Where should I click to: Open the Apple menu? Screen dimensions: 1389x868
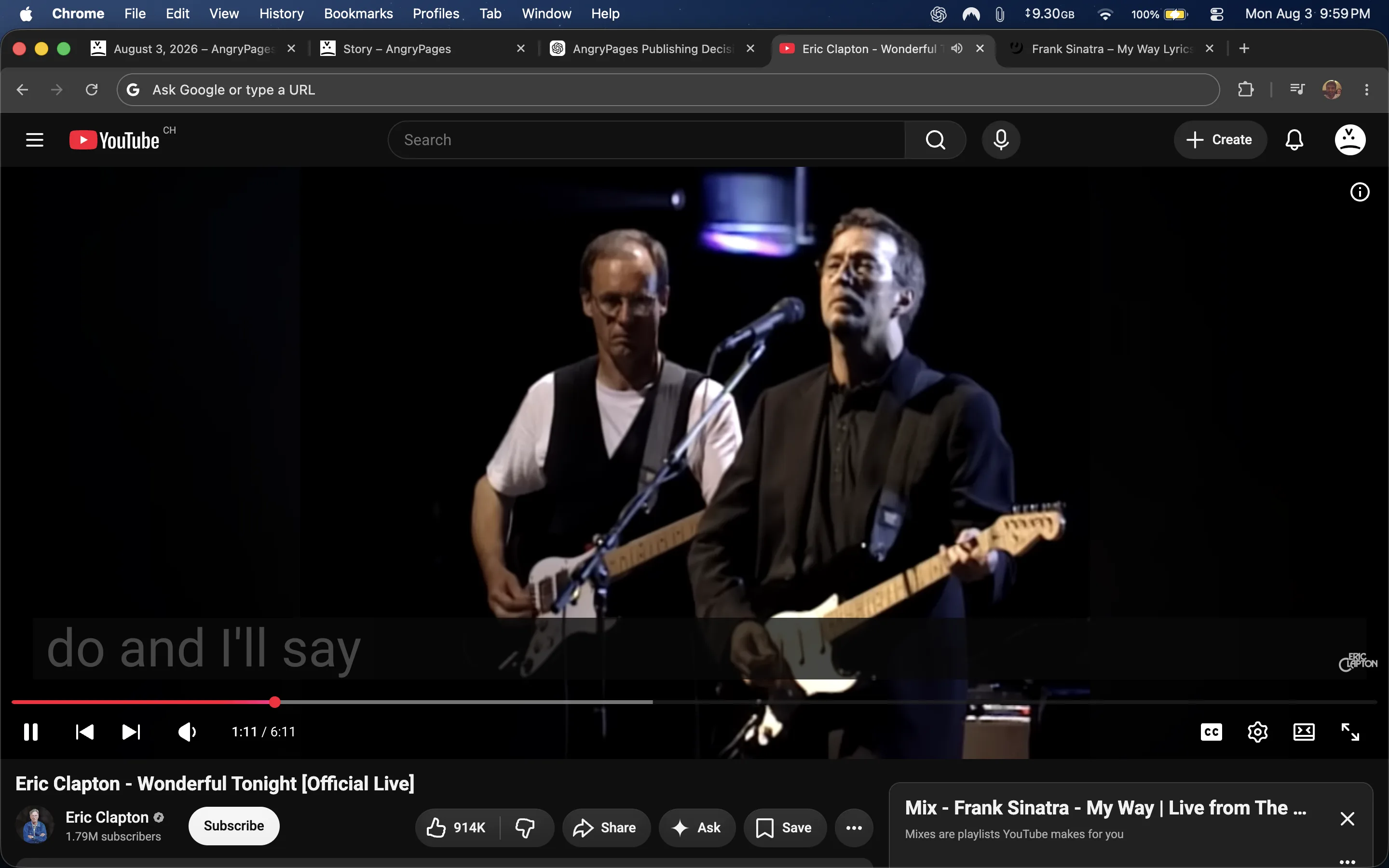pos(26,14)
